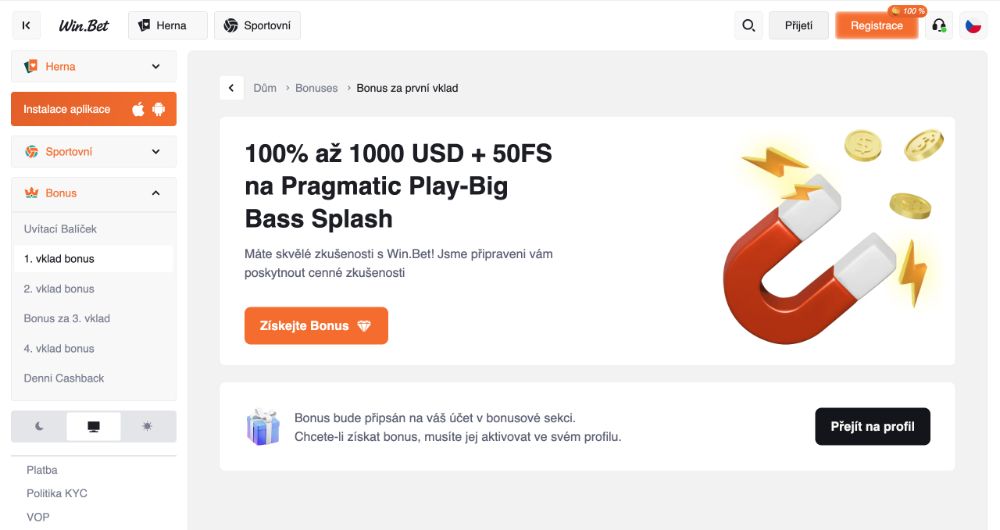Open the search magnifier icon
The image size is (1000, 530).
[x=748, y=26]
